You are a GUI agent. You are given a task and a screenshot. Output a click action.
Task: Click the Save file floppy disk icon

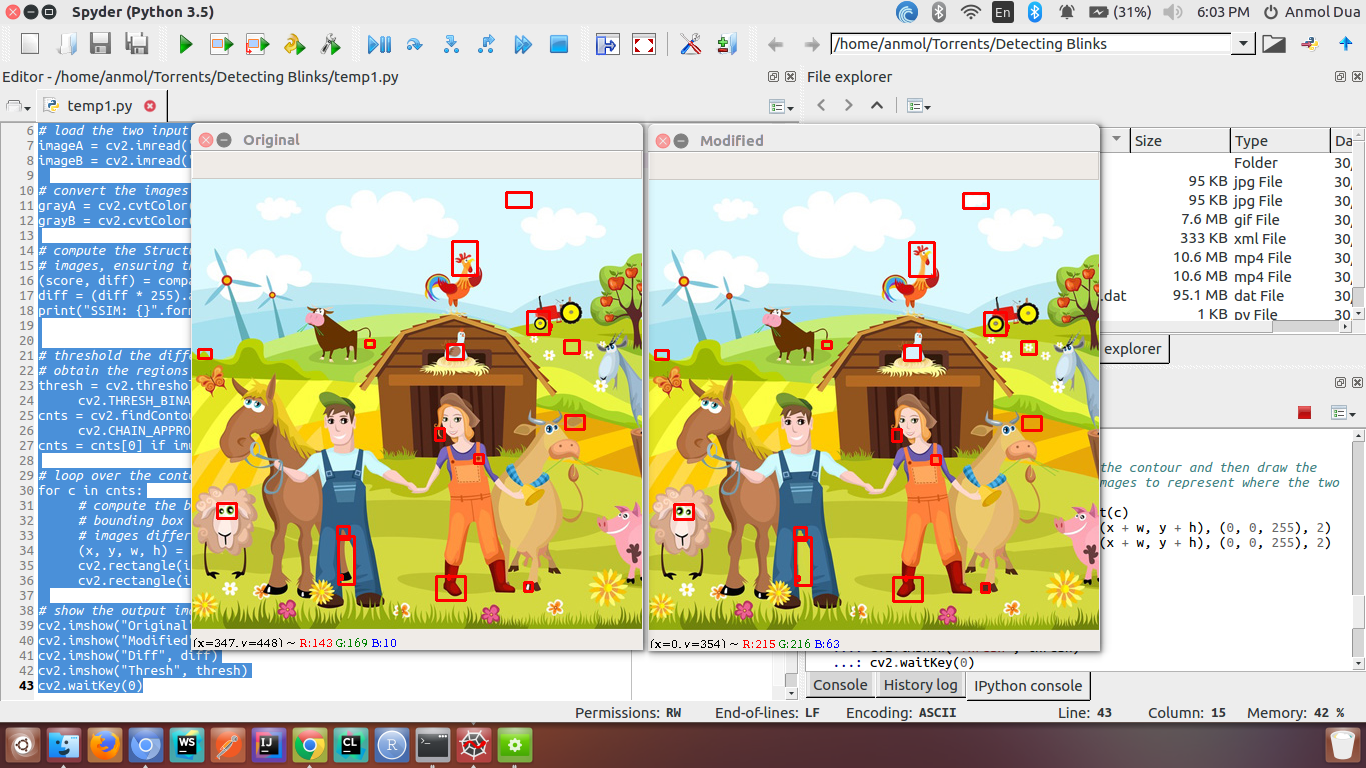(100, 44)
